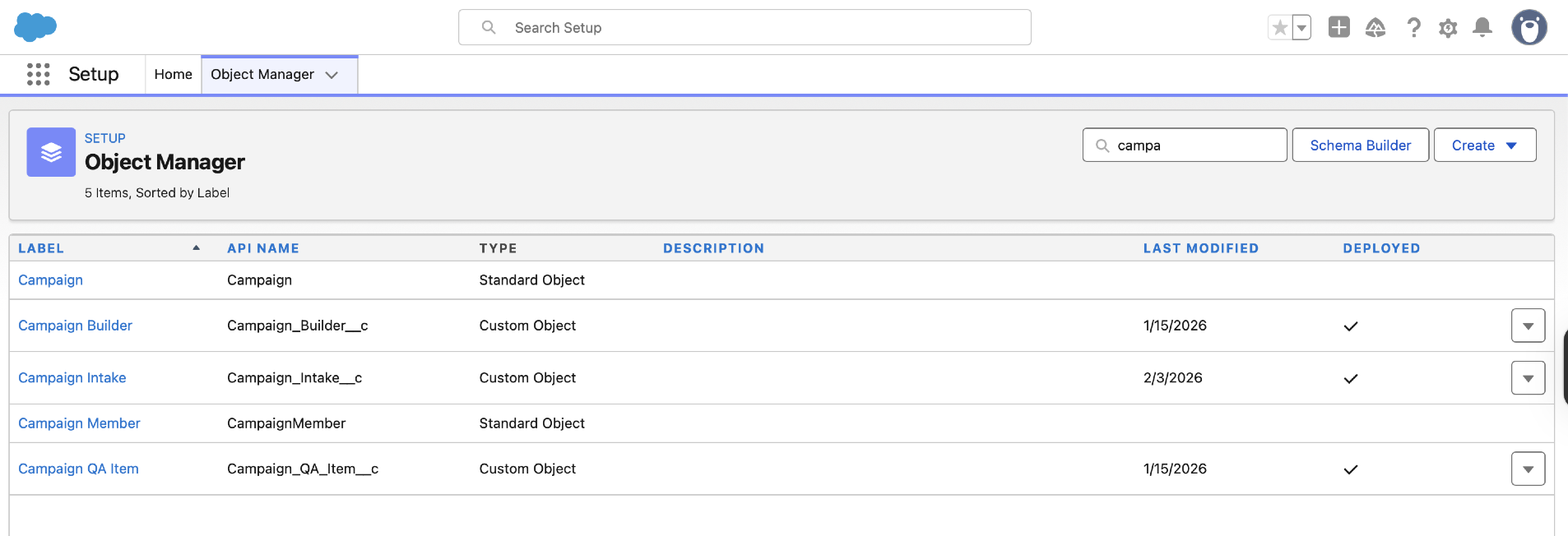Open the help question mark icon
Viewport: 1568px width, 536px height.
coord(1413,28)
